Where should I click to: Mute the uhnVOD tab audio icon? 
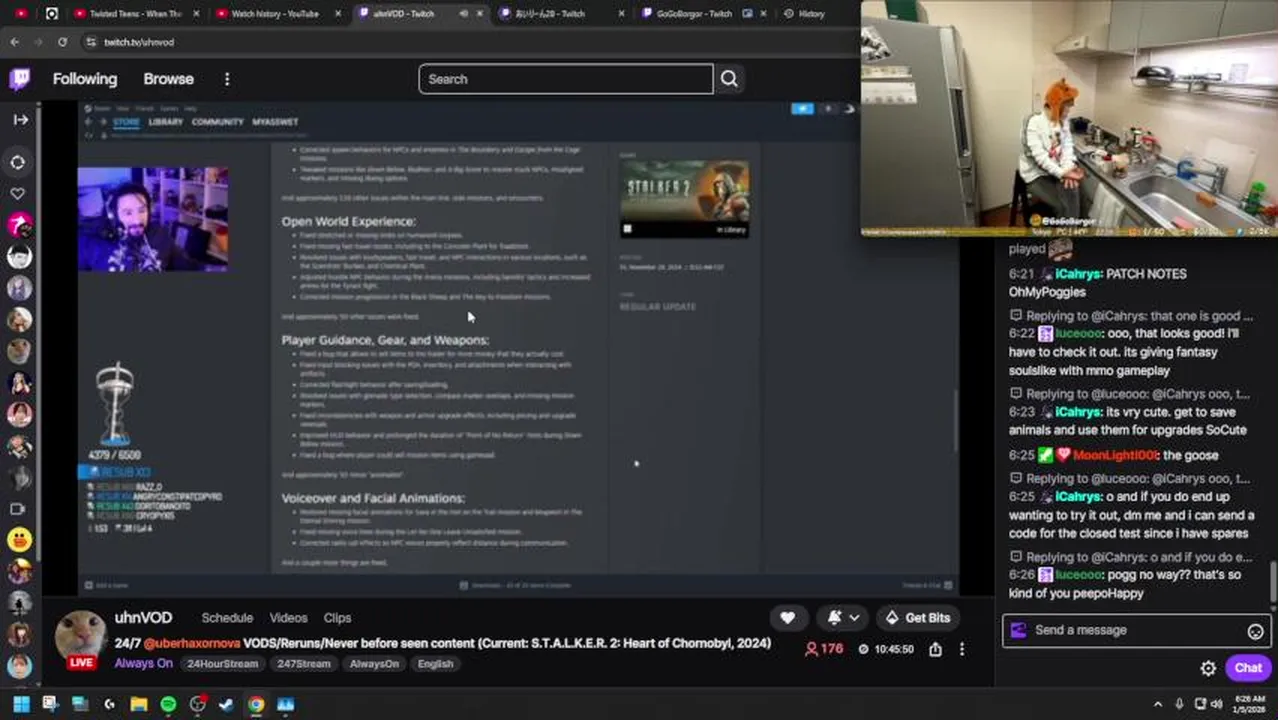click(x=463, y=14)
